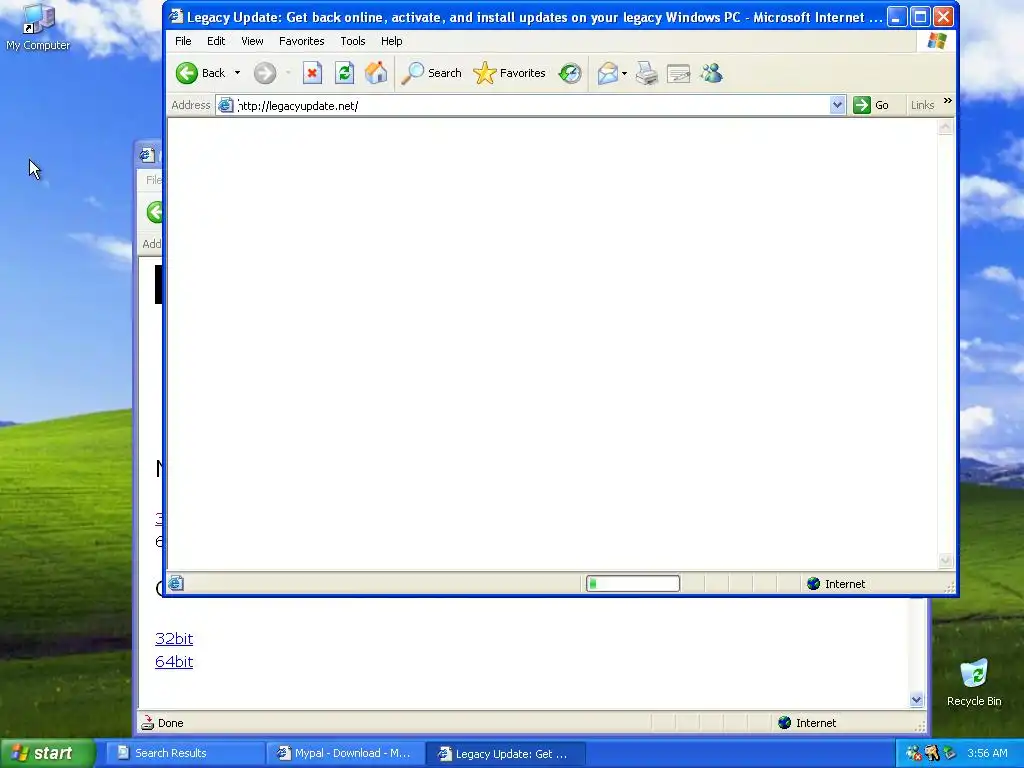
Task: Click the page icon in address bar
Action: [226, 105]
